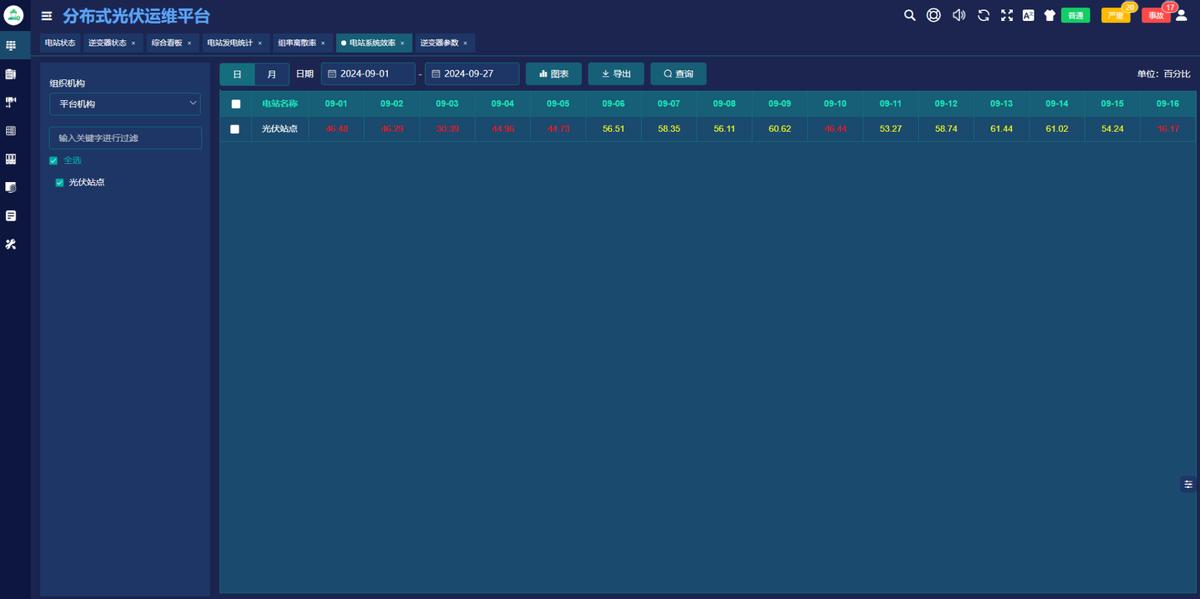Open the table-list sidebar icon
This screenshot has height=599, width=1200.
click(x=11, y=131)
